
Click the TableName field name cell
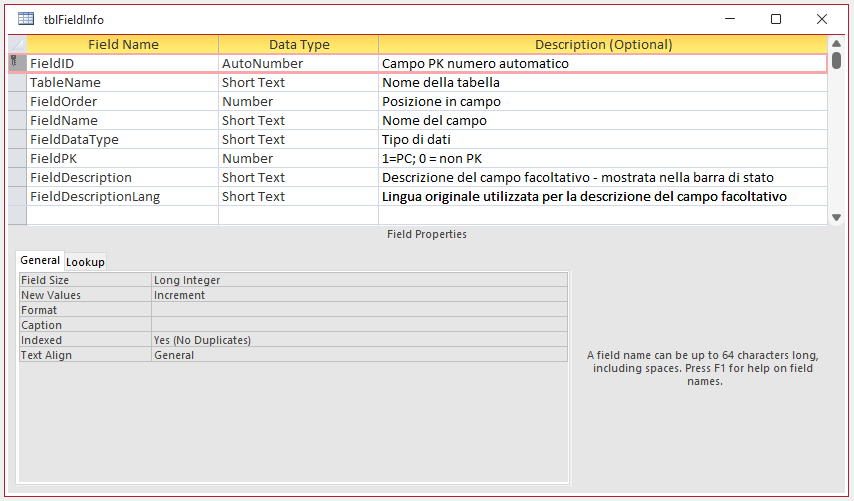pyautogui.click(x=123, y=83)
